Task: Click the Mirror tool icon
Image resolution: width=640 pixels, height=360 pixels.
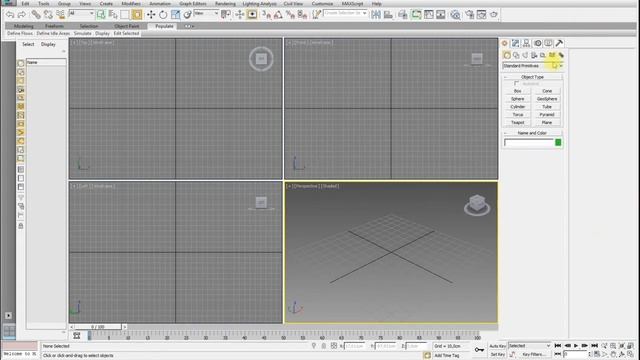Action: 376,15
